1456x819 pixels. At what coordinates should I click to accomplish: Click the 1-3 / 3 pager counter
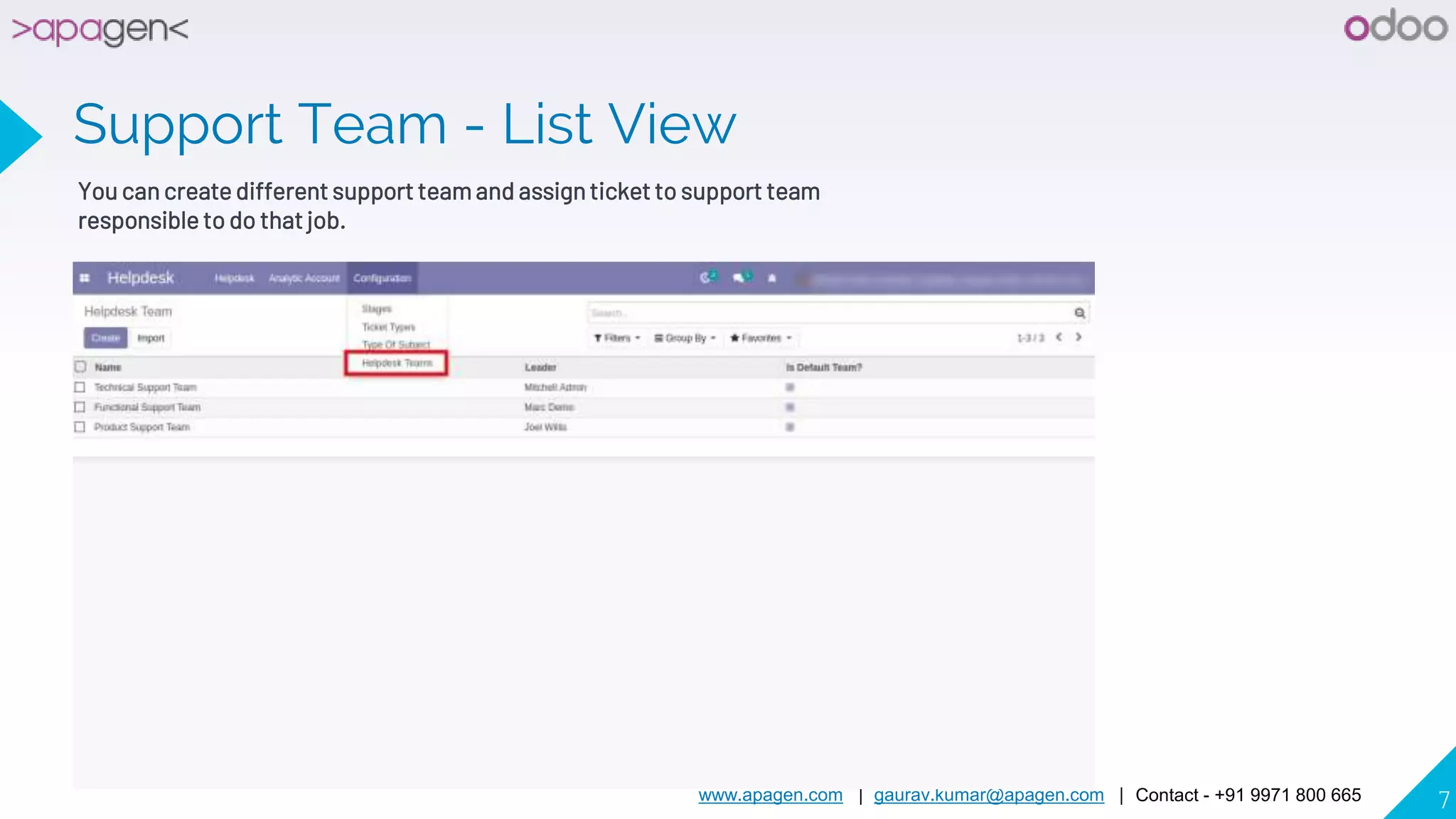click(1030, 338)
